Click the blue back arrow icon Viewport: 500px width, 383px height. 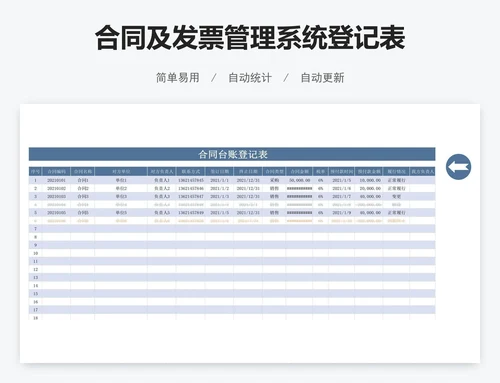click(x=458, y=167)
